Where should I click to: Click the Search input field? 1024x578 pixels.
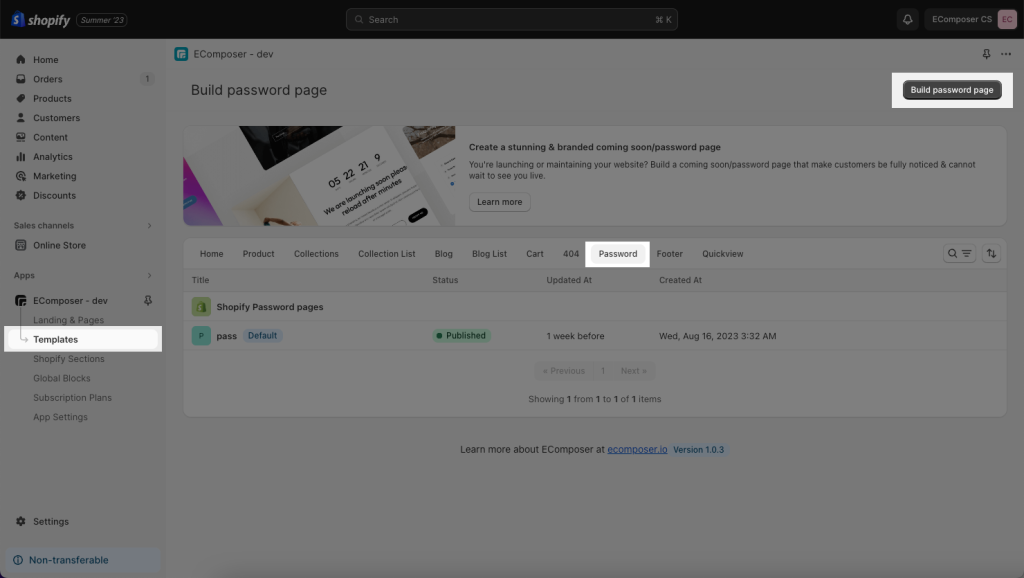pyautogui.click(x=511, y=20)
